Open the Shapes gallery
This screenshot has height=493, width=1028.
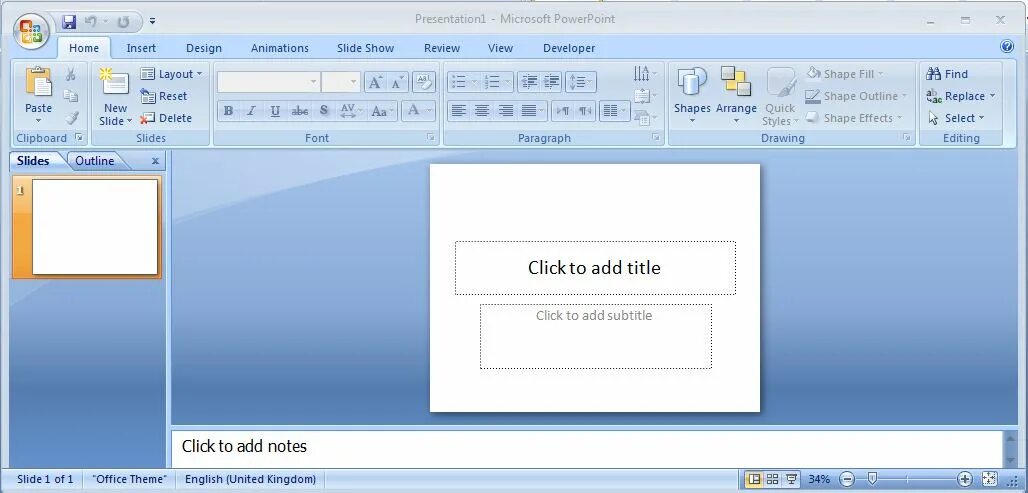[x=692, y=96]
